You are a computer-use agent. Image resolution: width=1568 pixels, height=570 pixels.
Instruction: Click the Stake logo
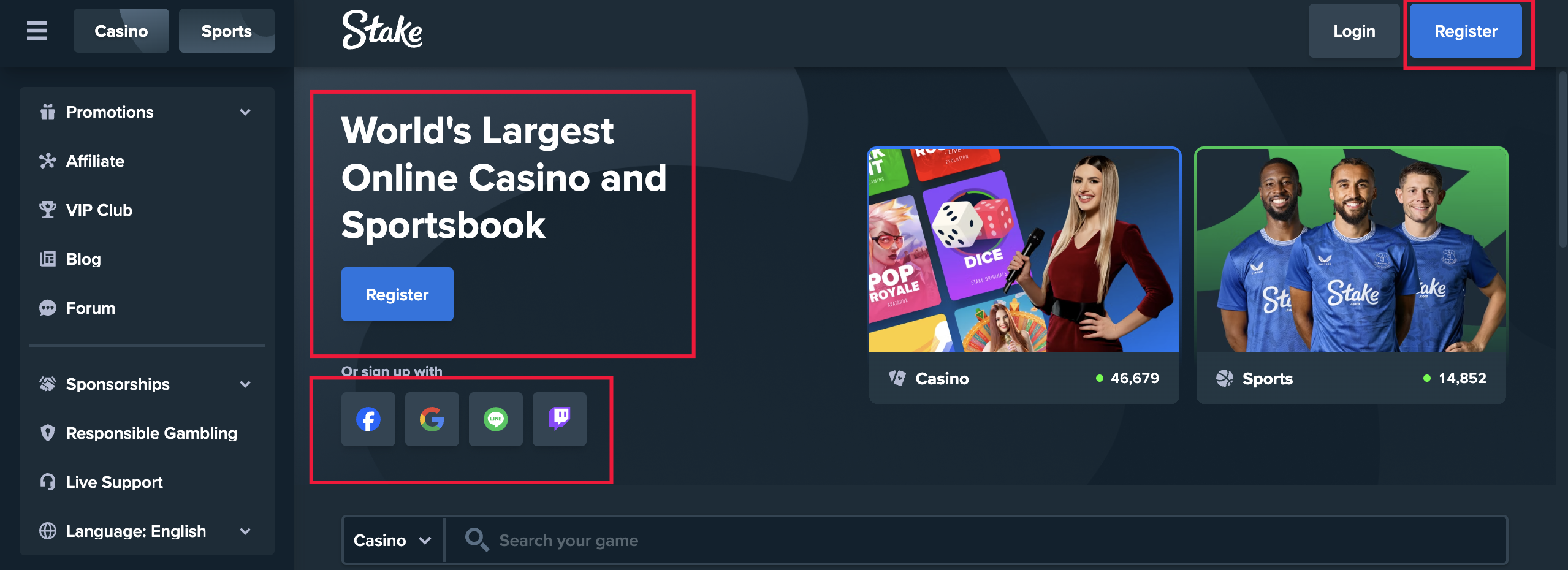382,30
